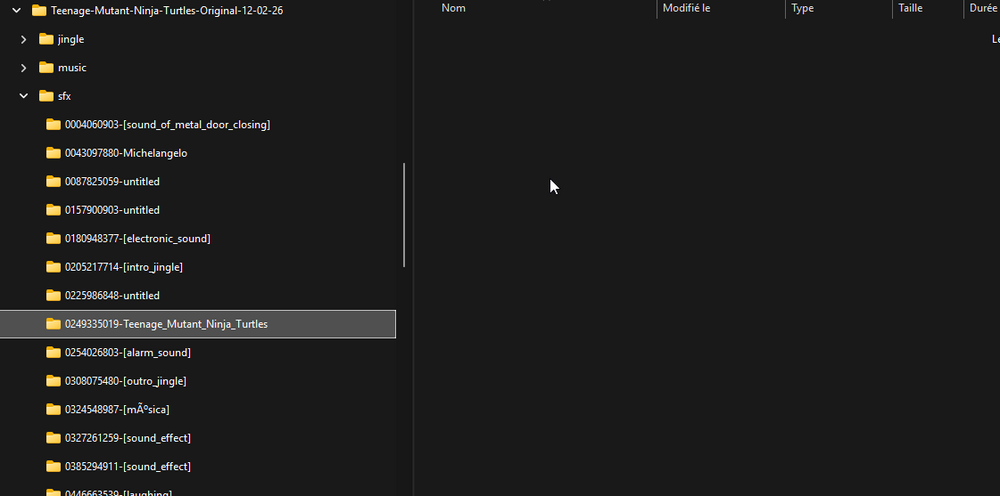The width and height of the screenshot is (1000, 496).
Task: Sort by Taille column header
Action: (910, 8)
